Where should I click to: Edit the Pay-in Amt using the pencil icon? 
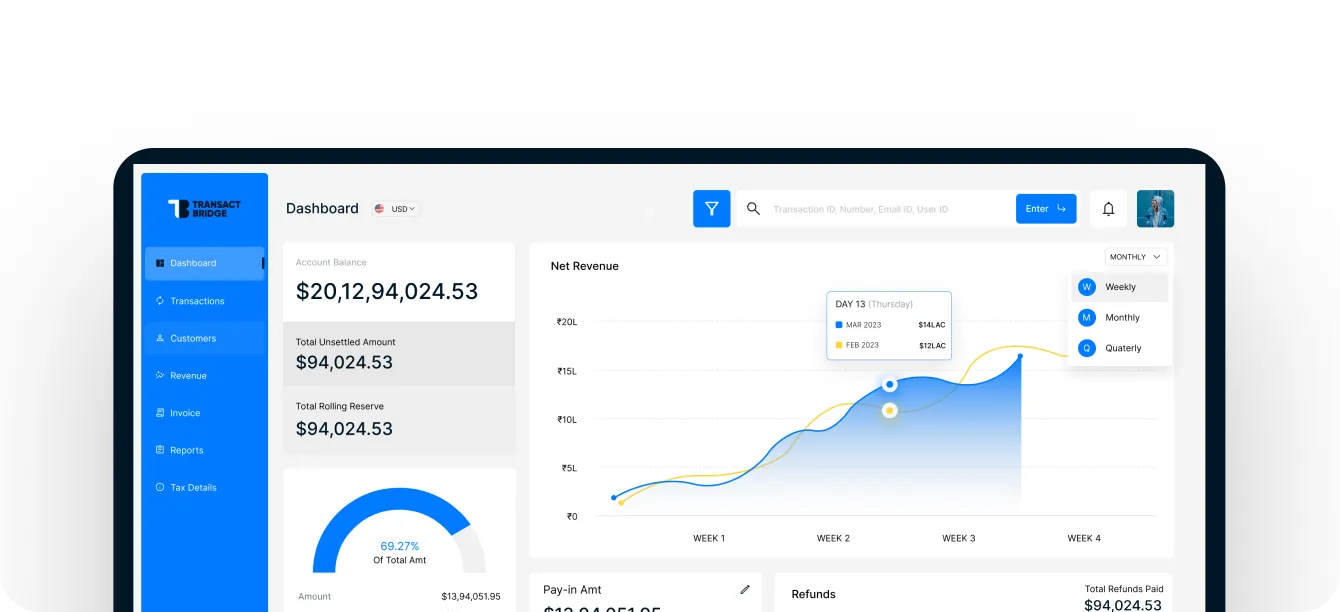[x=744, y=589]
